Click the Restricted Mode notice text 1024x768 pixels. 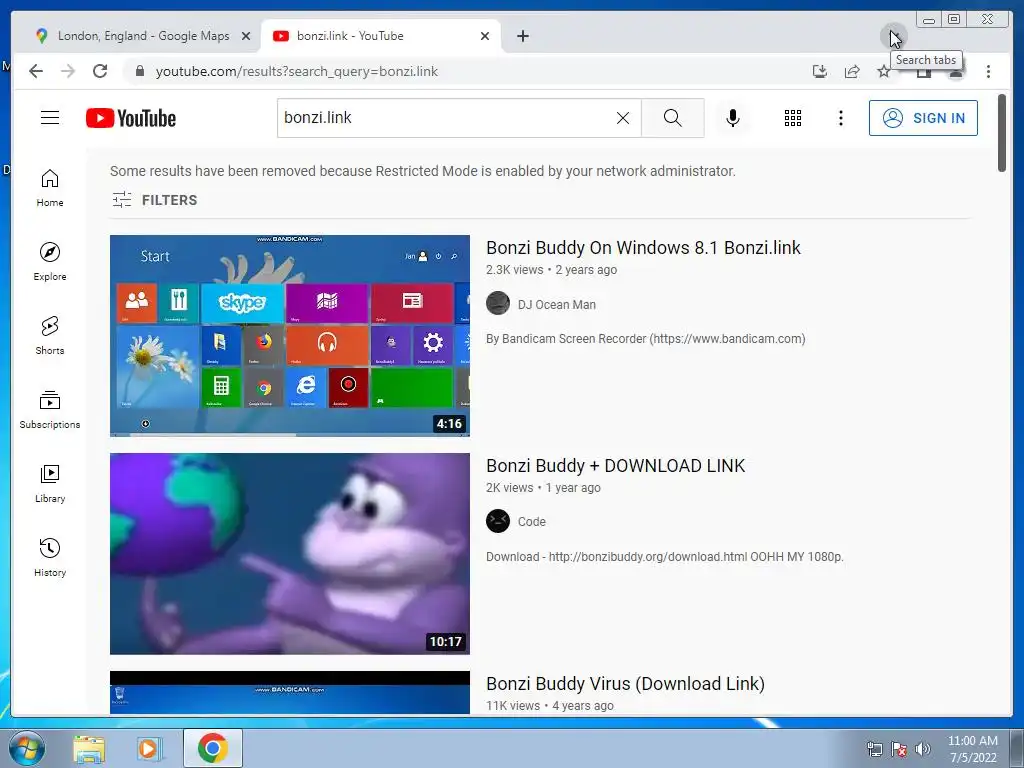tap(423, 171)
